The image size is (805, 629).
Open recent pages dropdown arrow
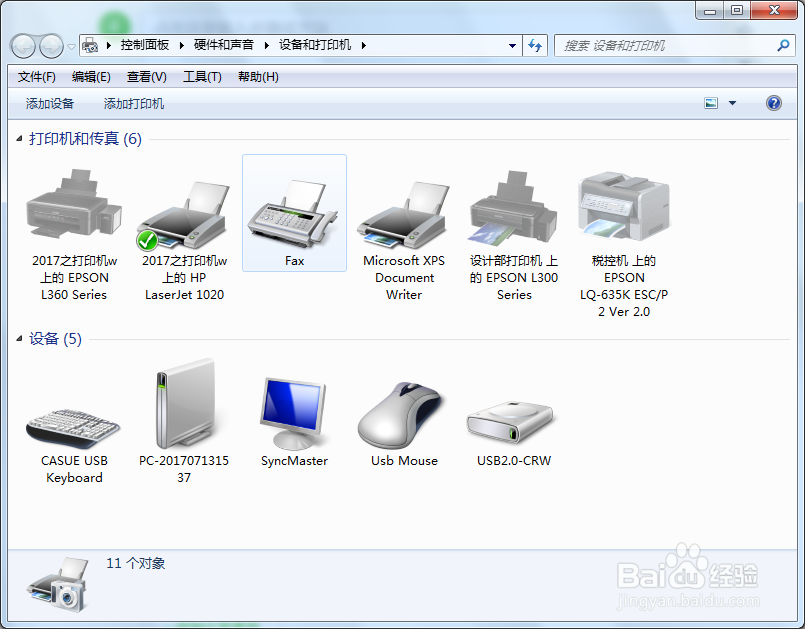[x=71, y=47]
